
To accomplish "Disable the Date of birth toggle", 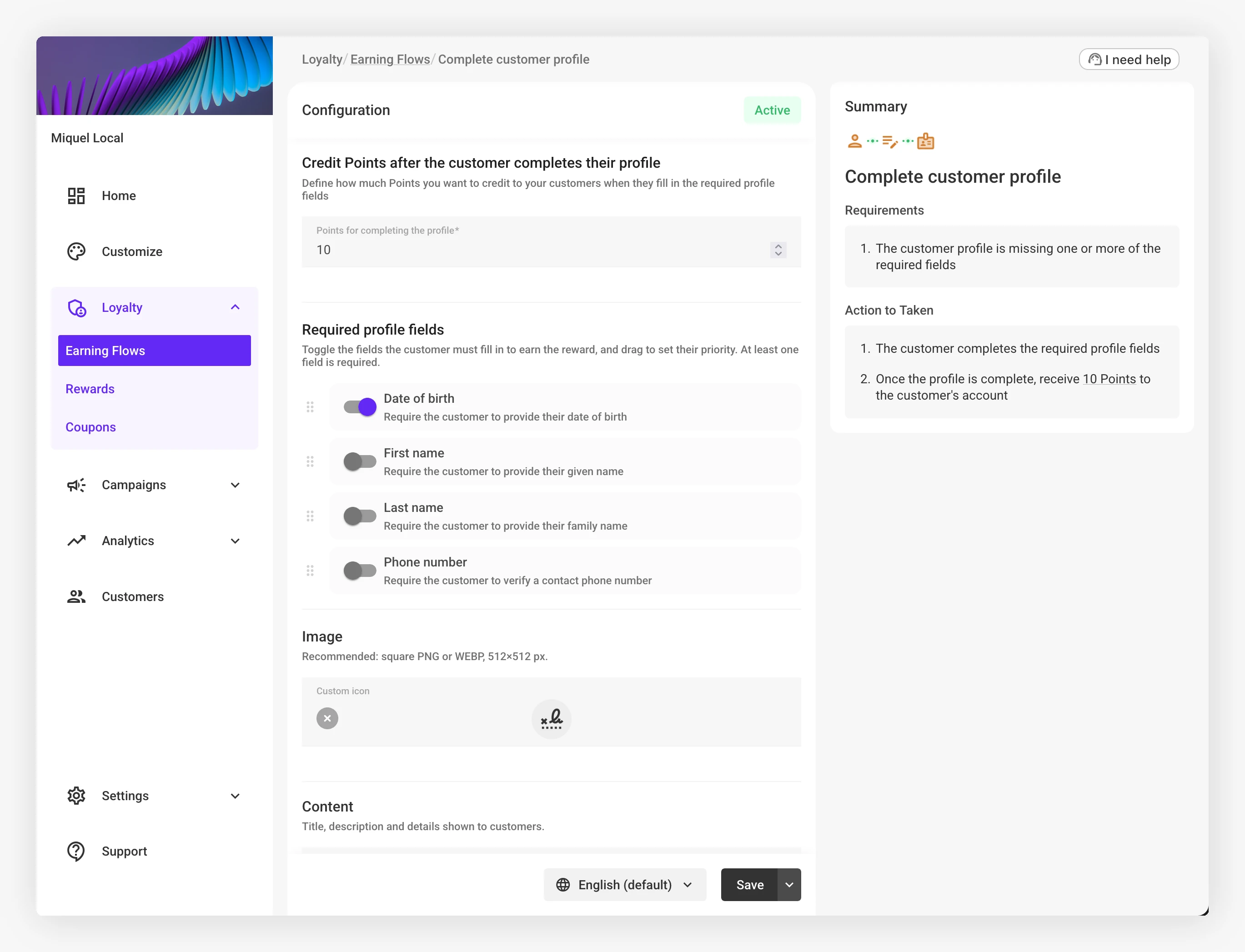I will pos(360,407).
